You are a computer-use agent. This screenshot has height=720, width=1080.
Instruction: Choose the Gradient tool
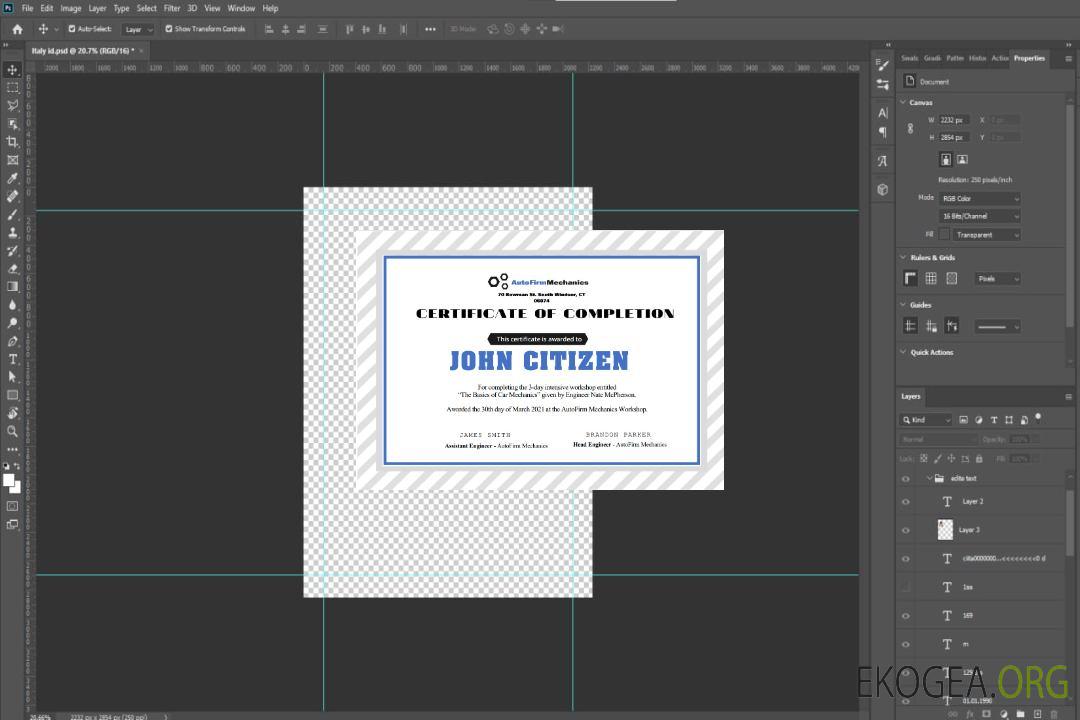(12, 287)
